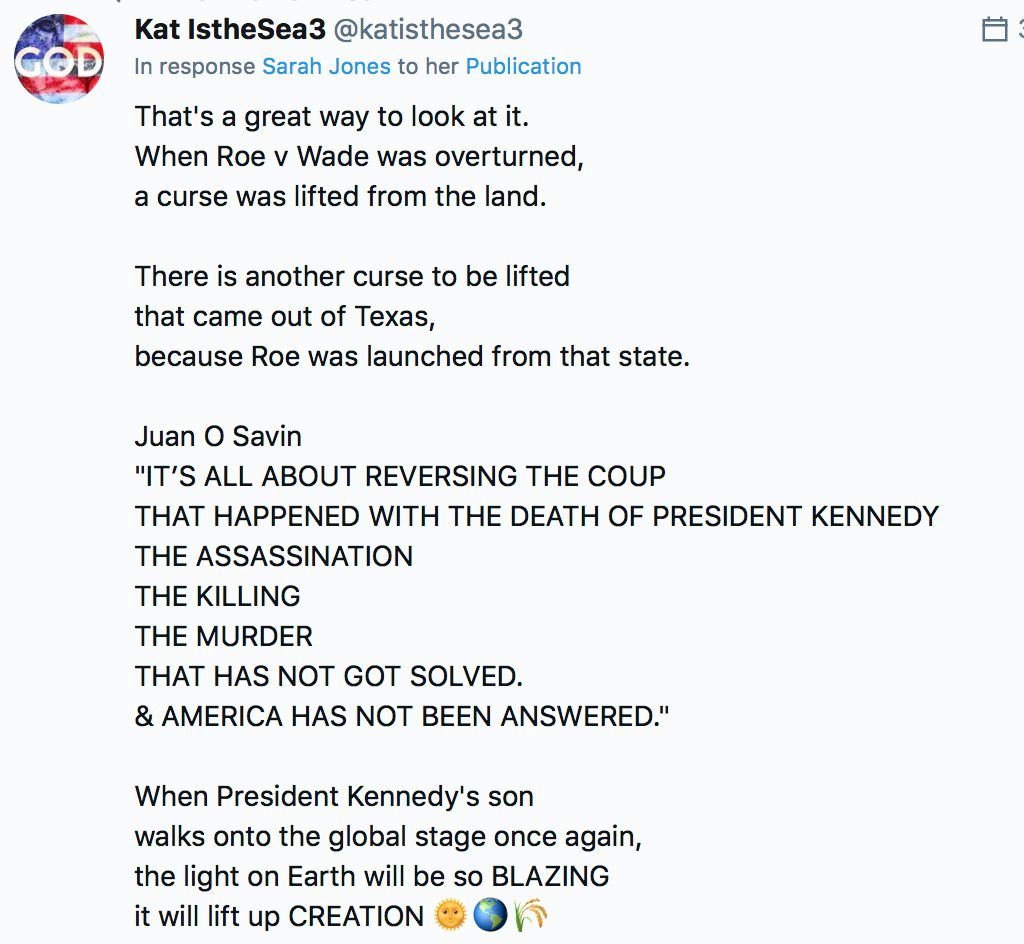The width and height of the screenshot is (1024, 944).
Task: Click the "When Roe v Wade was overturned" line
Action: click(359, 157)
